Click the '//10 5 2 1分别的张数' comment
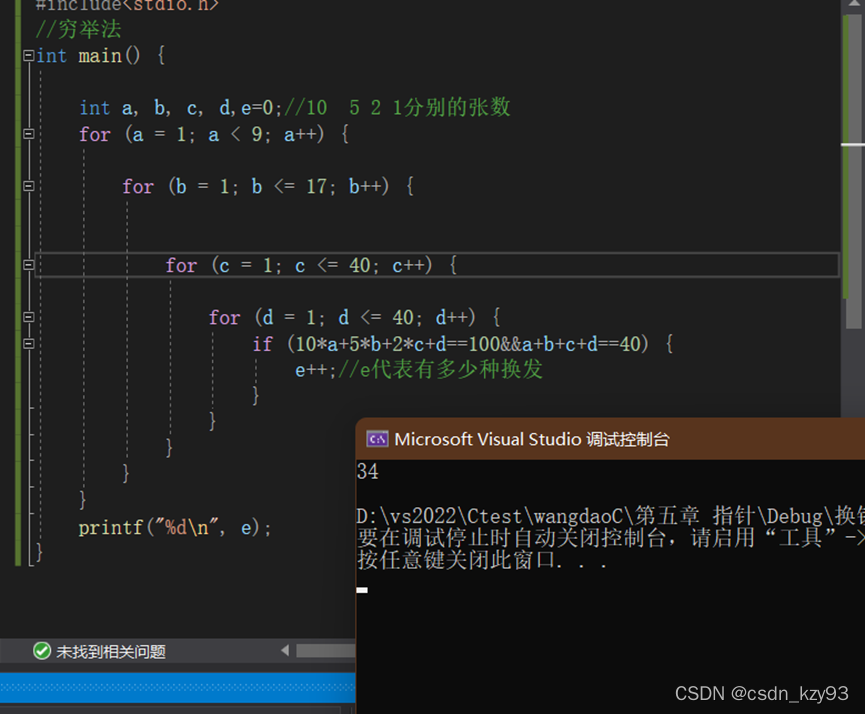Image resolution: width=865 pixels, height=714 pixels. 397,107
